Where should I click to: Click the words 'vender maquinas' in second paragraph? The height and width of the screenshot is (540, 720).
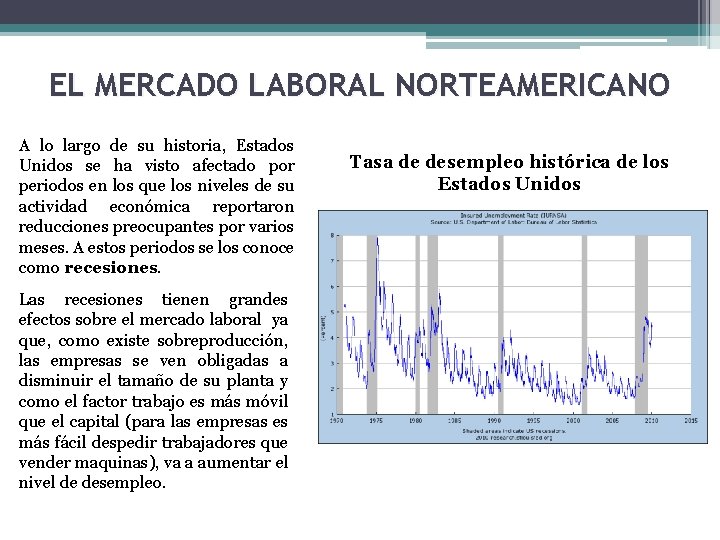click(x=84, y=462)
